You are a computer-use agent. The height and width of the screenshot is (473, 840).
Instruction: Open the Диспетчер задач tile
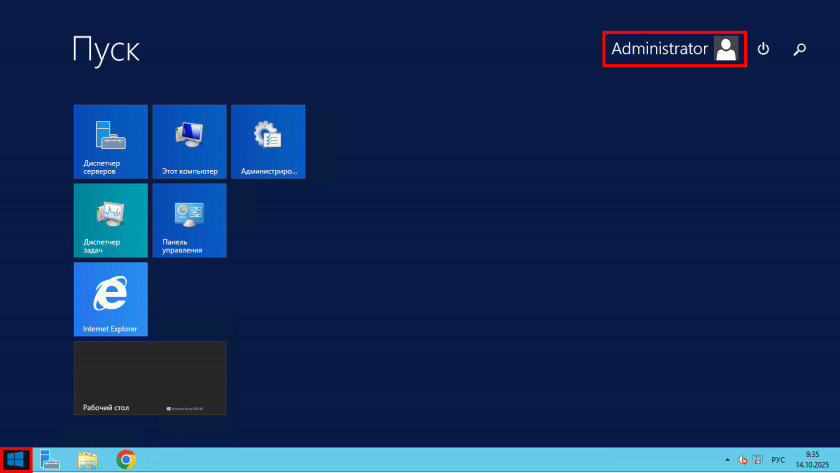[x=110, y=220]
